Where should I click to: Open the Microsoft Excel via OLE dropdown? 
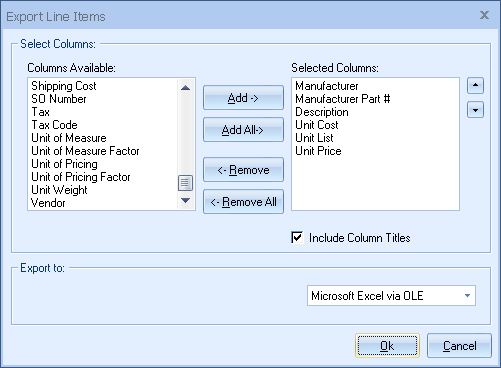point(467,295)
